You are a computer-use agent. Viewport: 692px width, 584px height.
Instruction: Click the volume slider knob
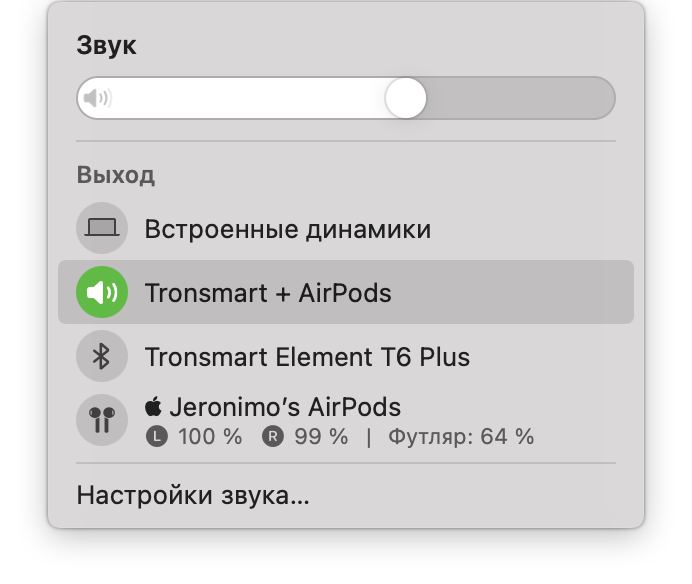[x=405, y=98]
